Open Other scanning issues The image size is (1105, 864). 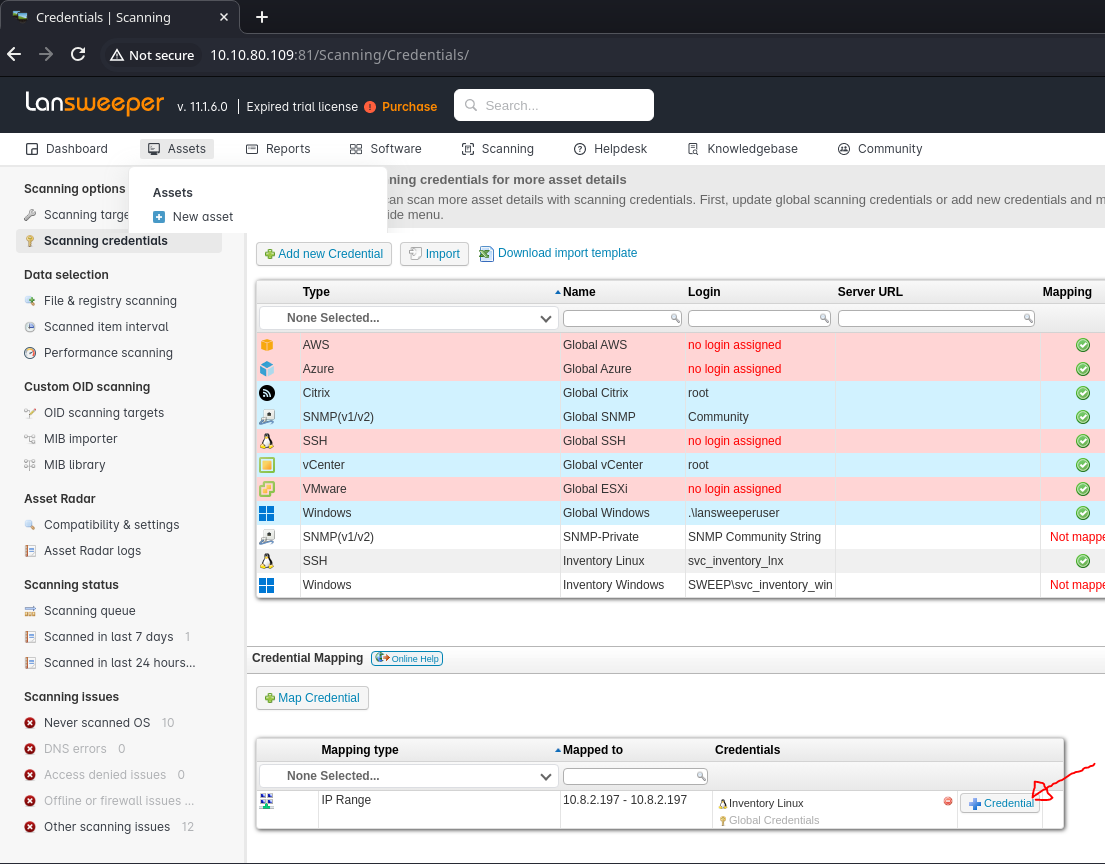[107, 827]
